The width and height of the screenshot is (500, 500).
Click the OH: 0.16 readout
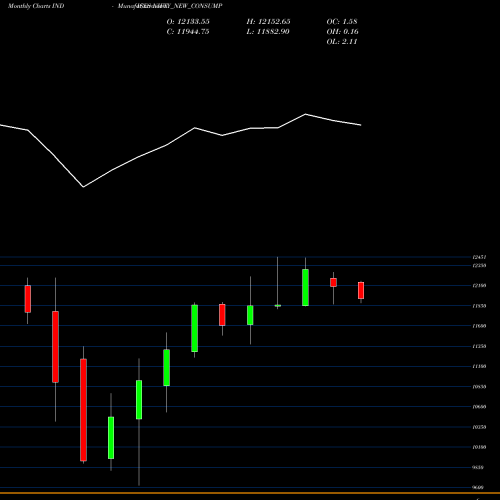coord(343,32)
